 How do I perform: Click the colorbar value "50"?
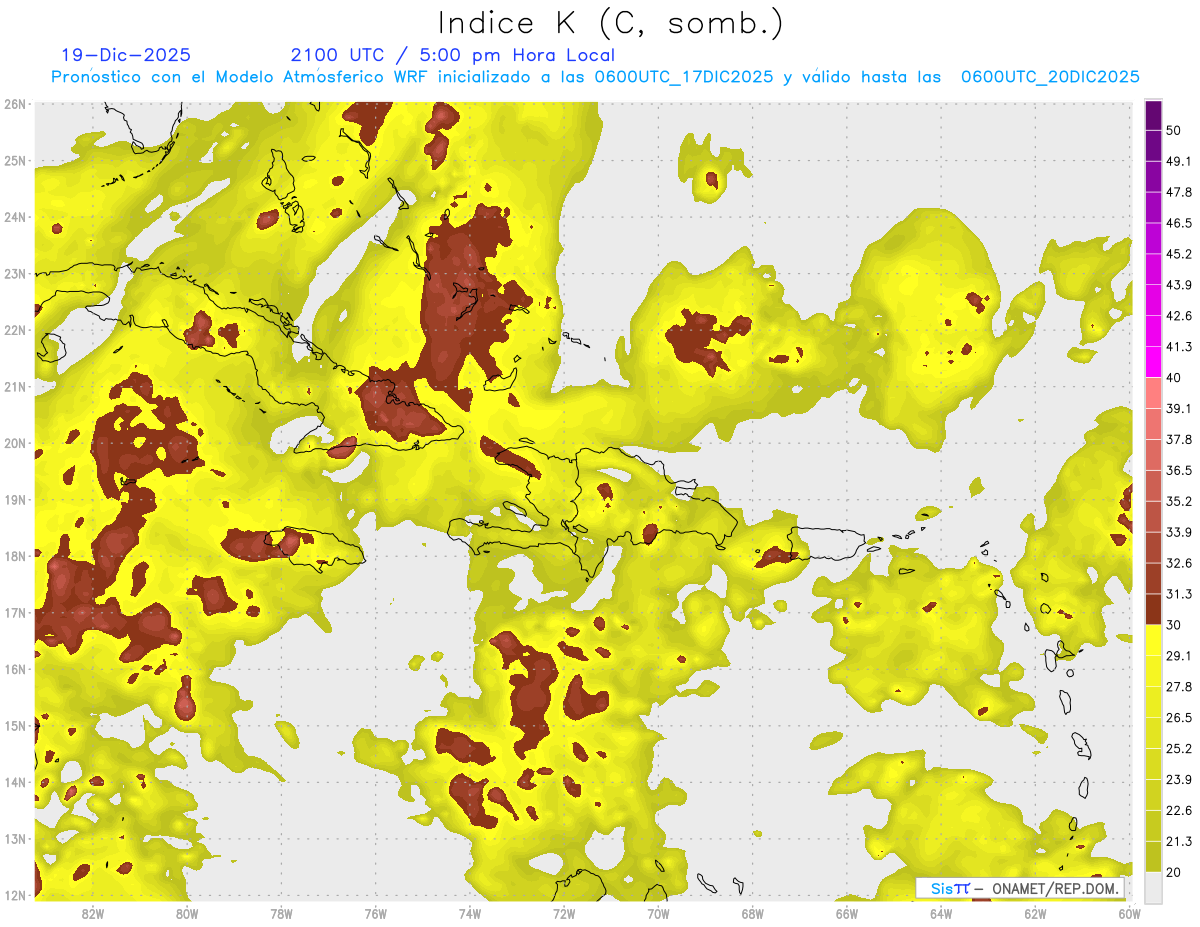[1173, 130]
